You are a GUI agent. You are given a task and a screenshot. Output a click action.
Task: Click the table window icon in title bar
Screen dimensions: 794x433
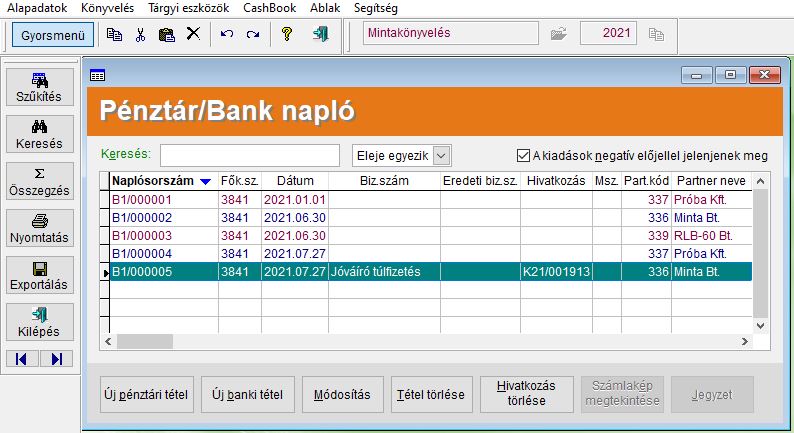tap(97, 75)
